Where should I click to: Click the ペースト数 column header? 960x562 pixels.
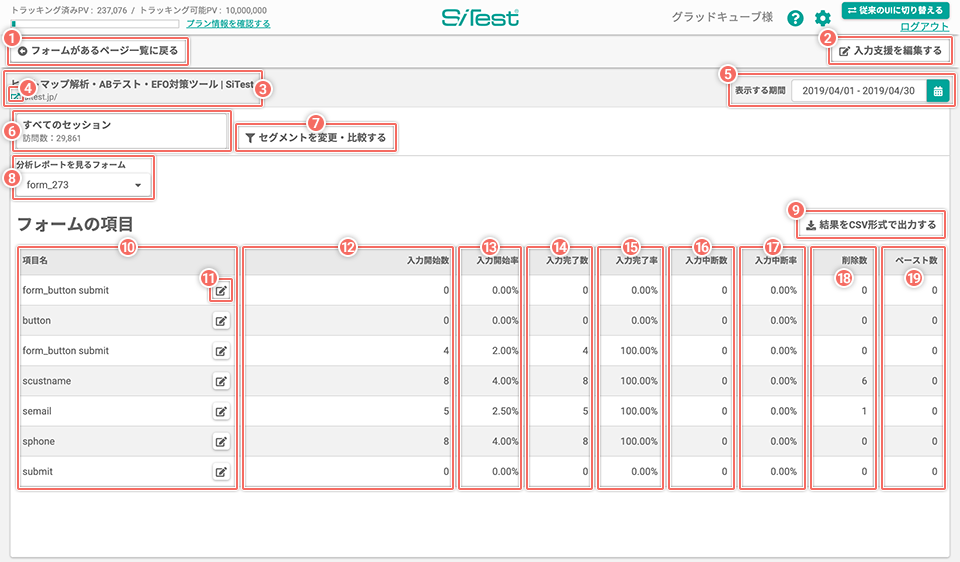pos(916,260)
